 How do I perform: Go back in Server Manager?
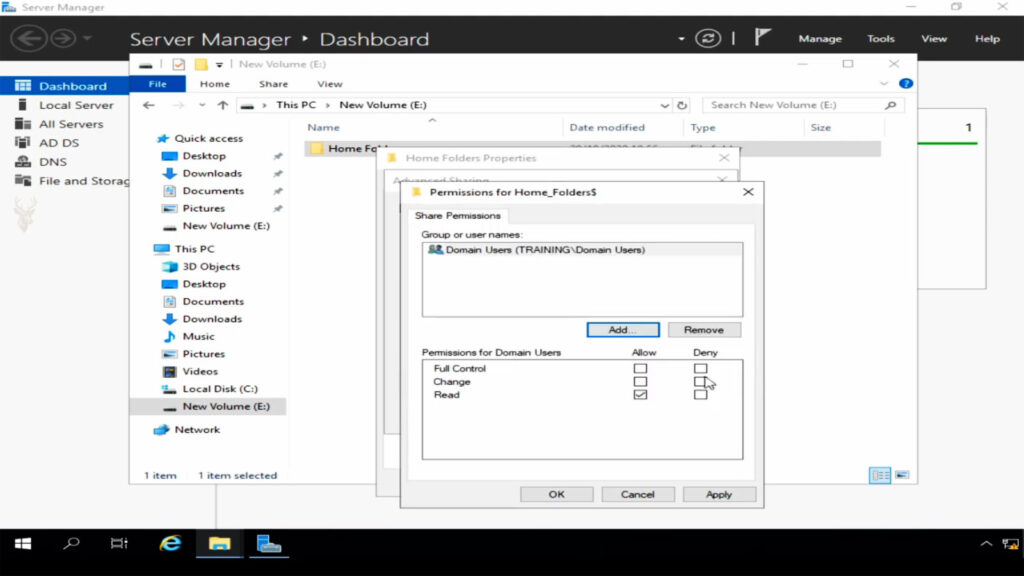click(x=28, y=38)
